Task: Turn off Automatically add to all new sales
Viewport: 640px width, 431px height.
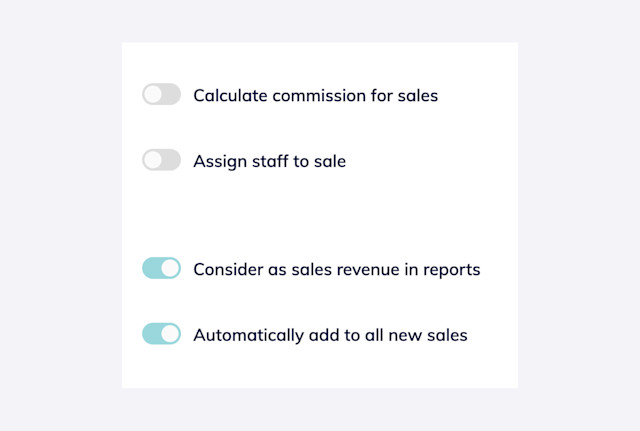Action: coord(161,334)
